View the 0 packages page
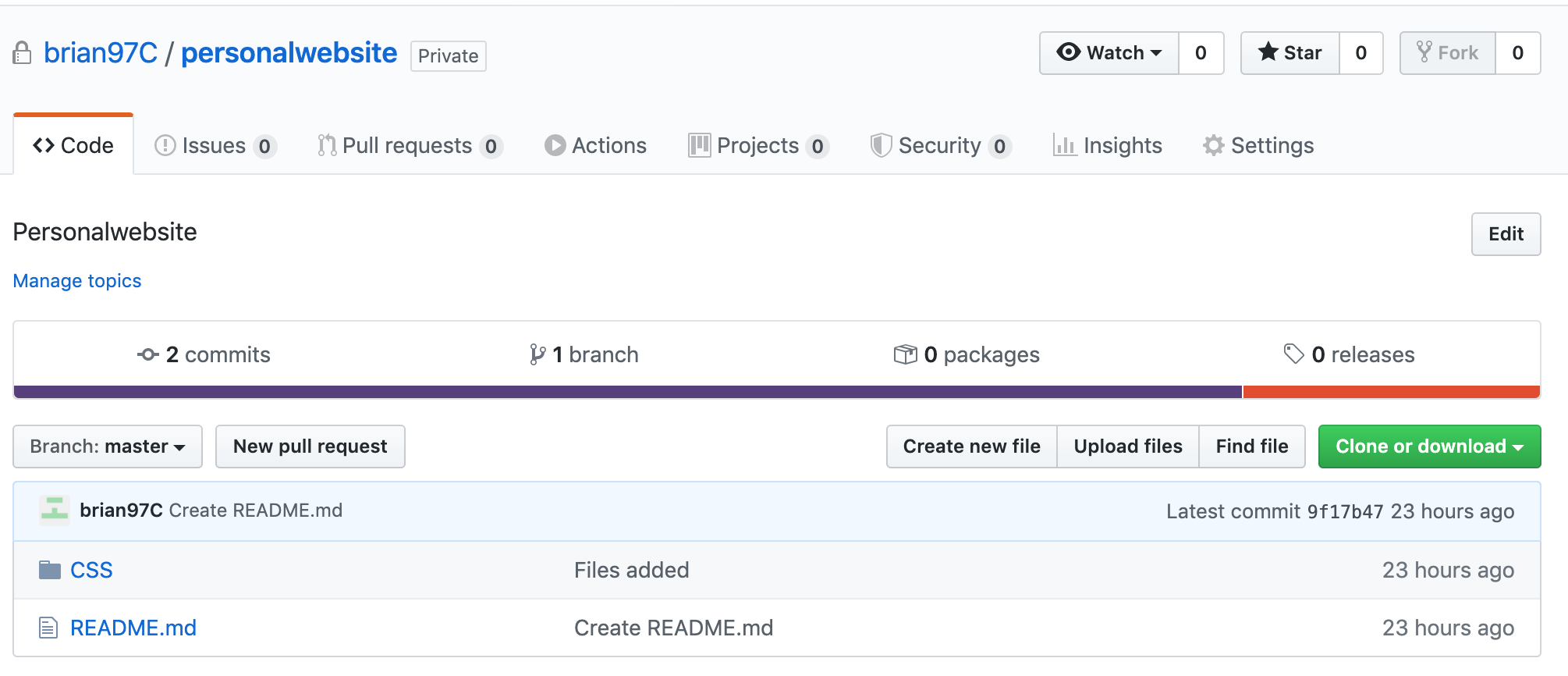Screen dimensions: 1568x676 click(967, 354)
